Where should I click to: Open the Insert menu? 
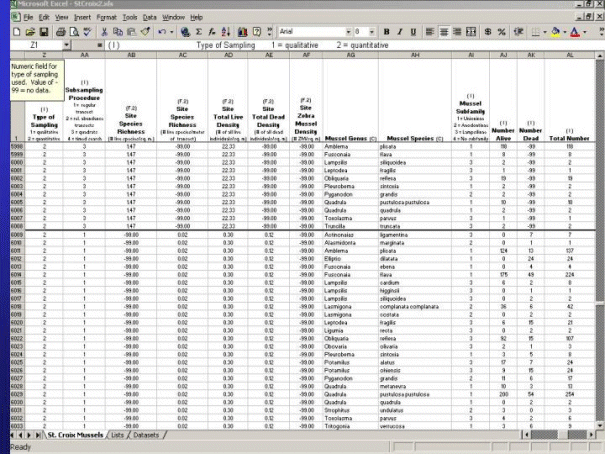pyautogui.click(x=82, y=17)
